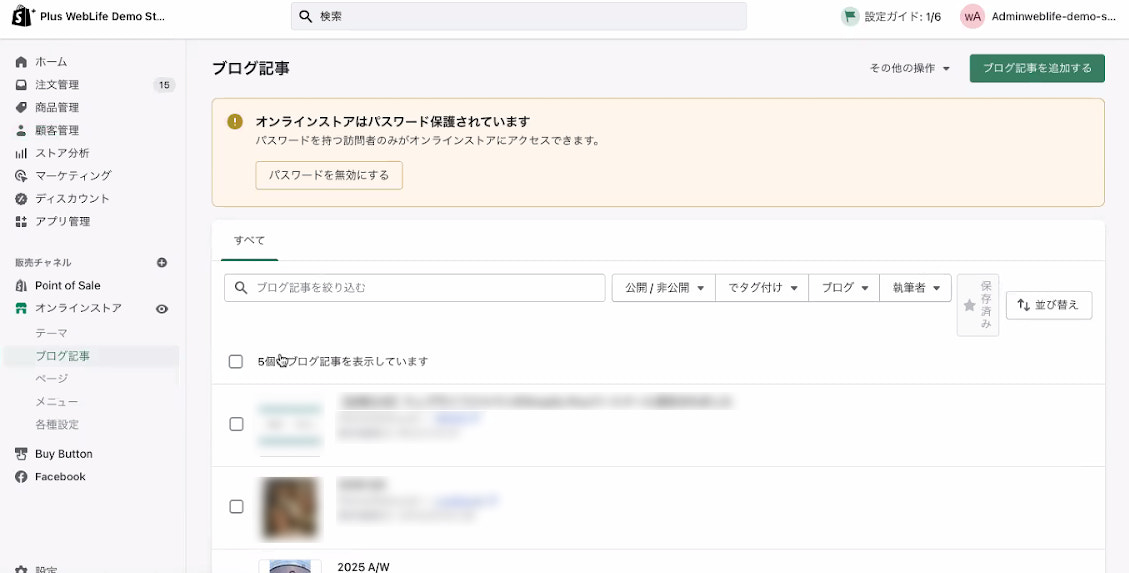Open 商品管理 in sidebar
This screenshot has height=573, width=1129.
(x=57, y=108)
